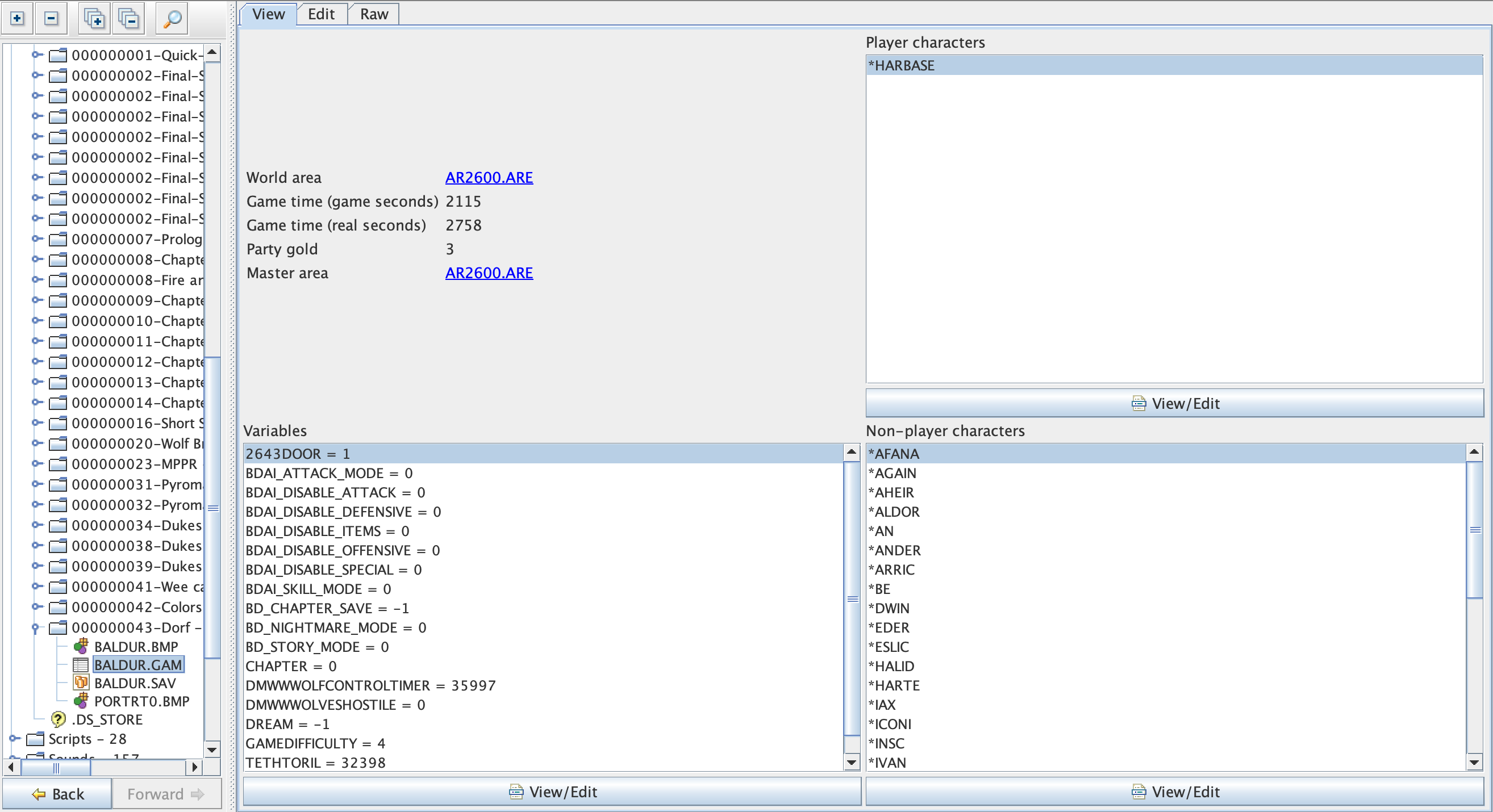The width and height of the screenshot is (1493, 812).
Task: Click the 000000042-Colors folder icon
Action: (58, 606)
